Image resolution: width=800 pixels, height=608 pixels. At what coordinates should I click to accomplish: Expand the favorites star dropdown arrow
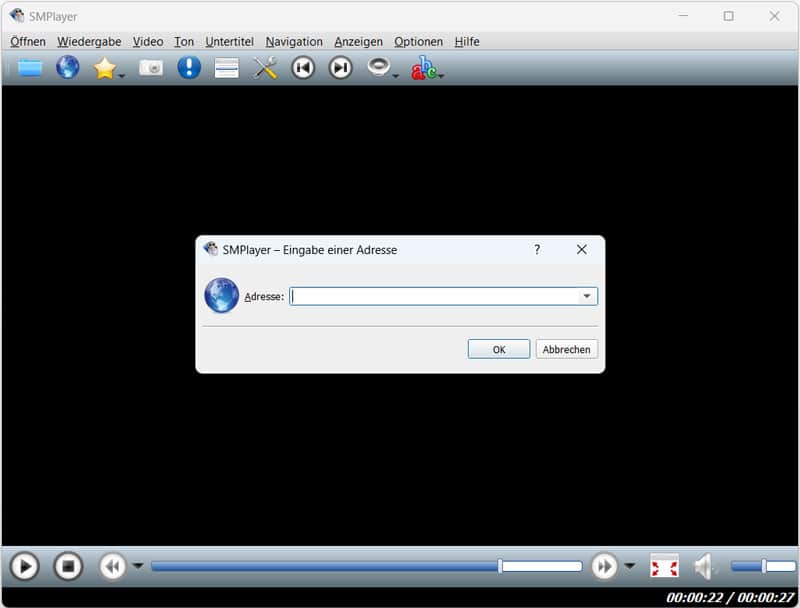(x=121, y=76)
